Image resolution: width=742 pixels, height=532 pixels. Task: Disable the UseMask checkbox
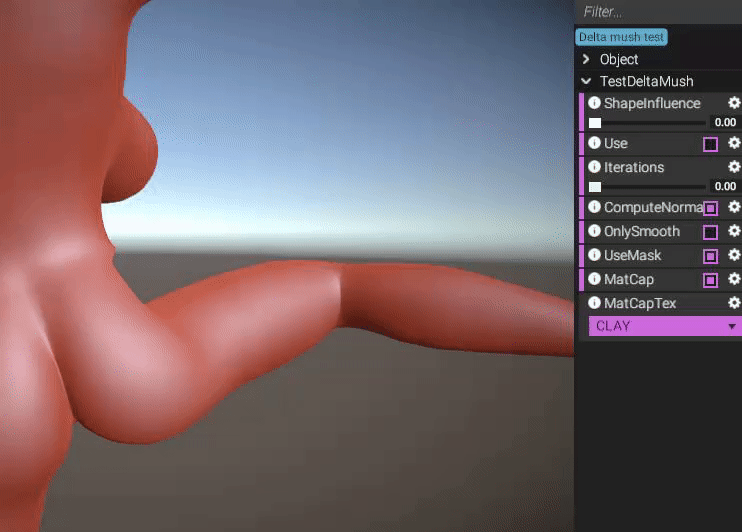[710, 256]
